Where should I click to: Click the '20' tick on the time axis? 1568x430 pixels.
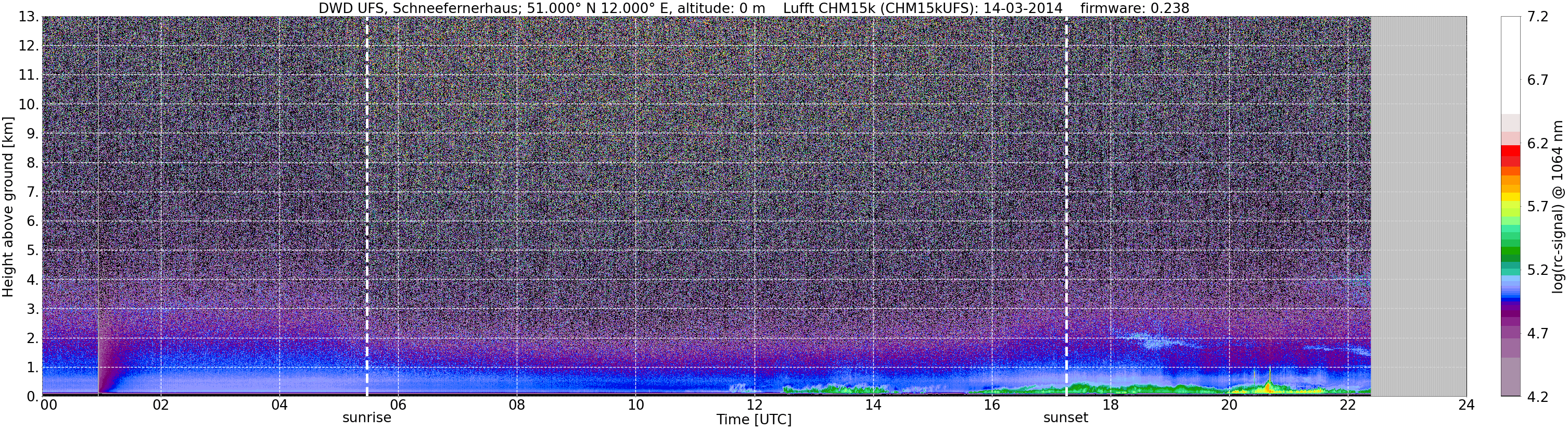tap(1229, 404)
